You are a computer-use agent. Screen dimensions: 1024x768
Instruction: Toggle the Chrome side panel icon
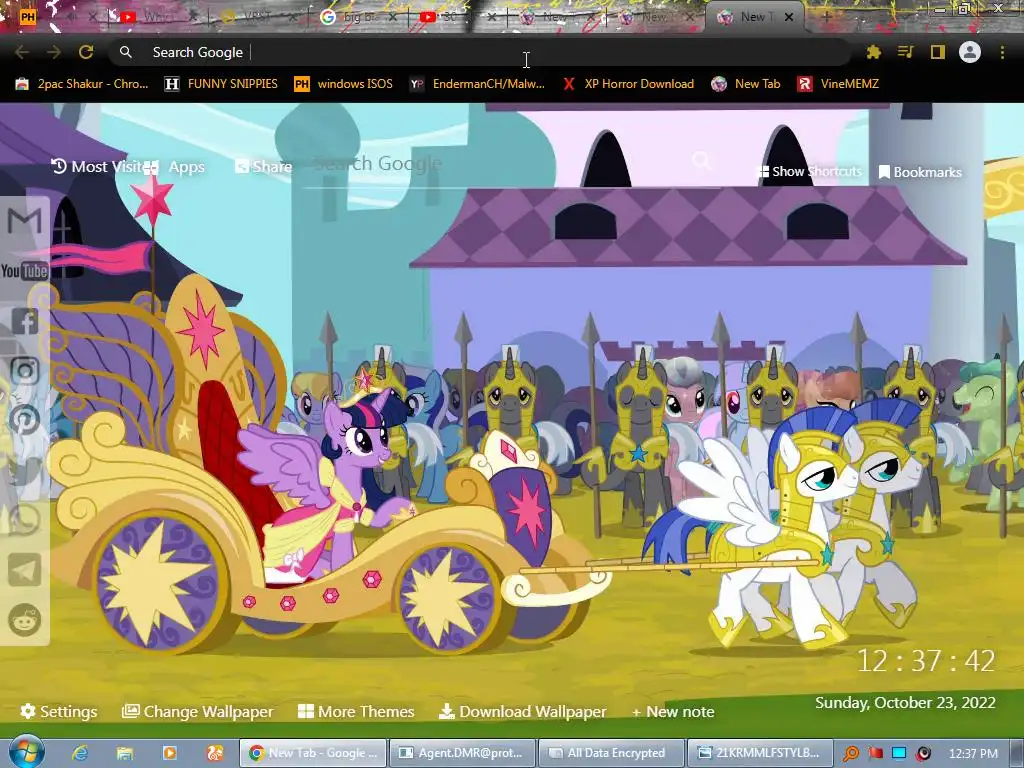coord(938,52)
